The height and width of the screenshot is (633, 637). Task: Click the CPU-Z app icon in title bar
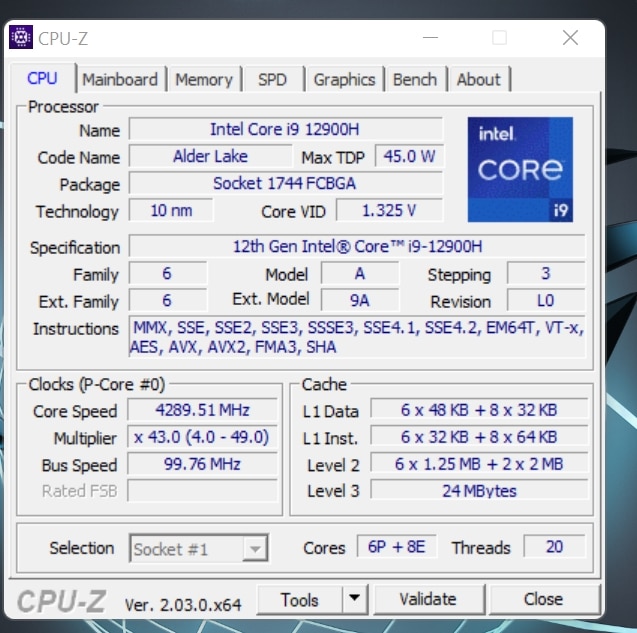tap(21, 38)
